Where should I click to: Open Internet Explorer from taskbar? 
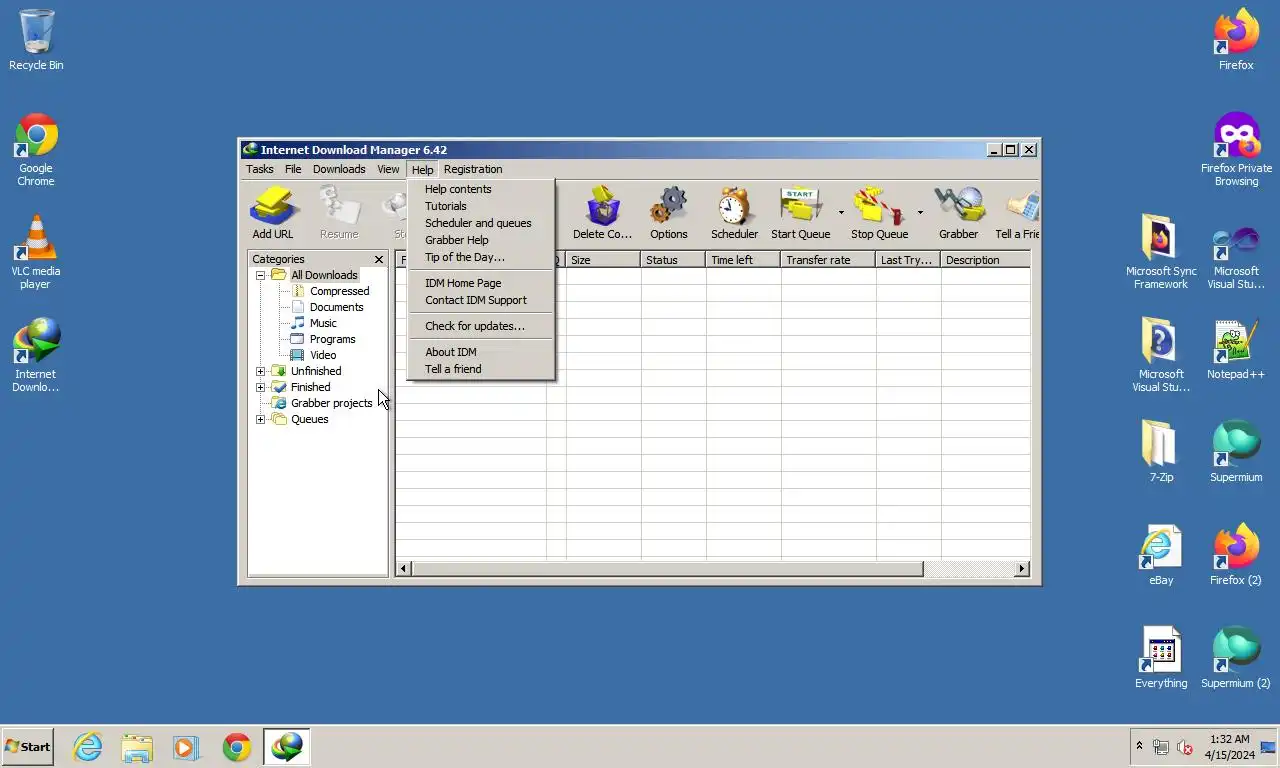tap(88, 747)
